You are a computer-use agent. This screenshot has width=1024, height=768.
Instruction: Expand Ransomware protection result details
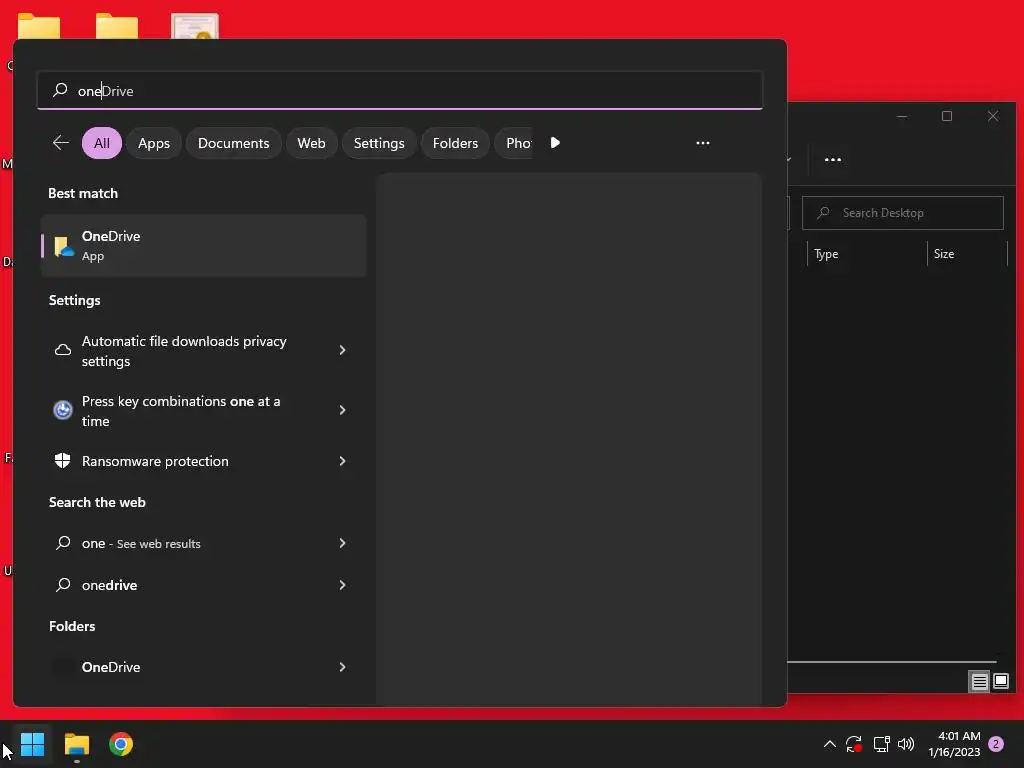coord(342,460)
